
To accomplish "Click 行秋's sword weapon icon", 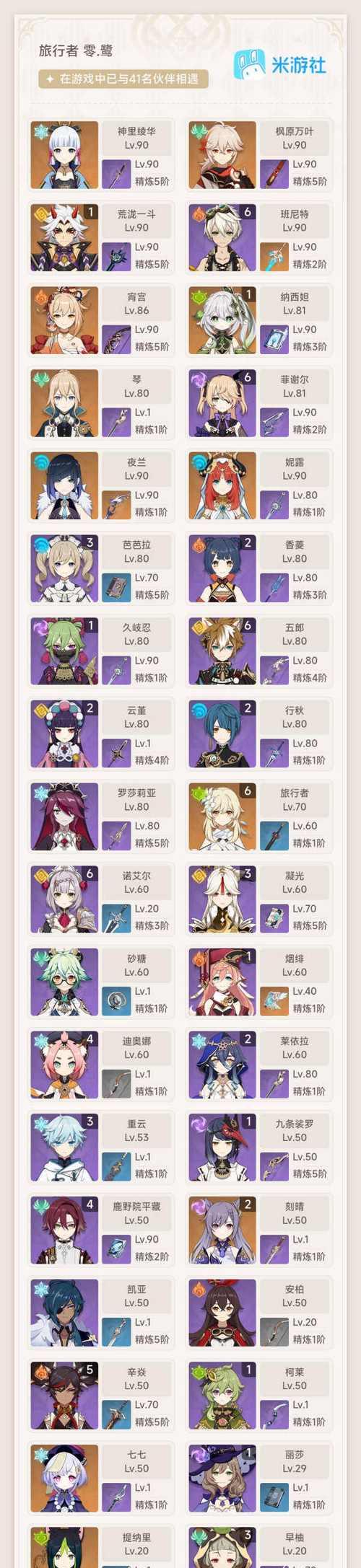I will point(274,752).
